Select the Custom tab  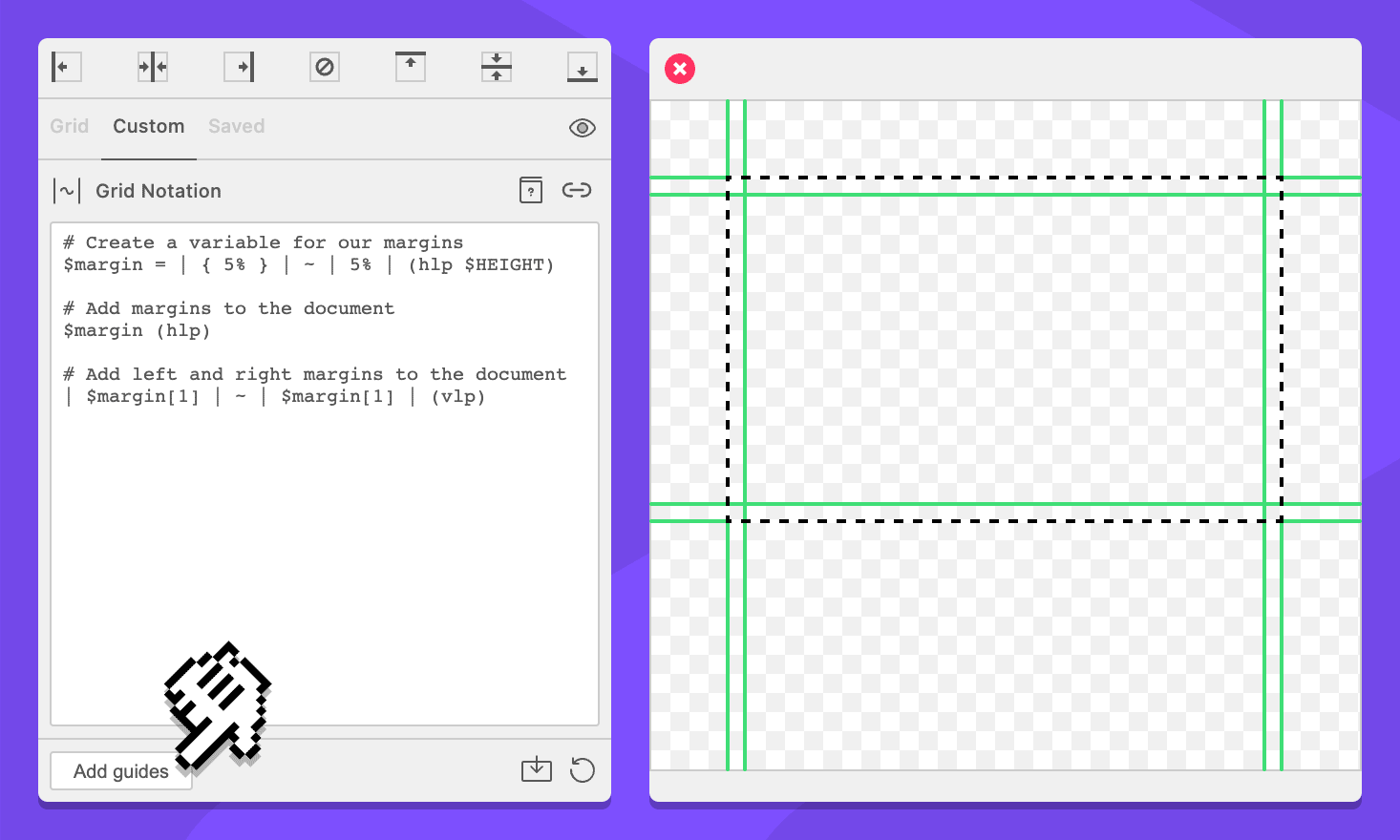pyautogui.click(x=149, y=126)
